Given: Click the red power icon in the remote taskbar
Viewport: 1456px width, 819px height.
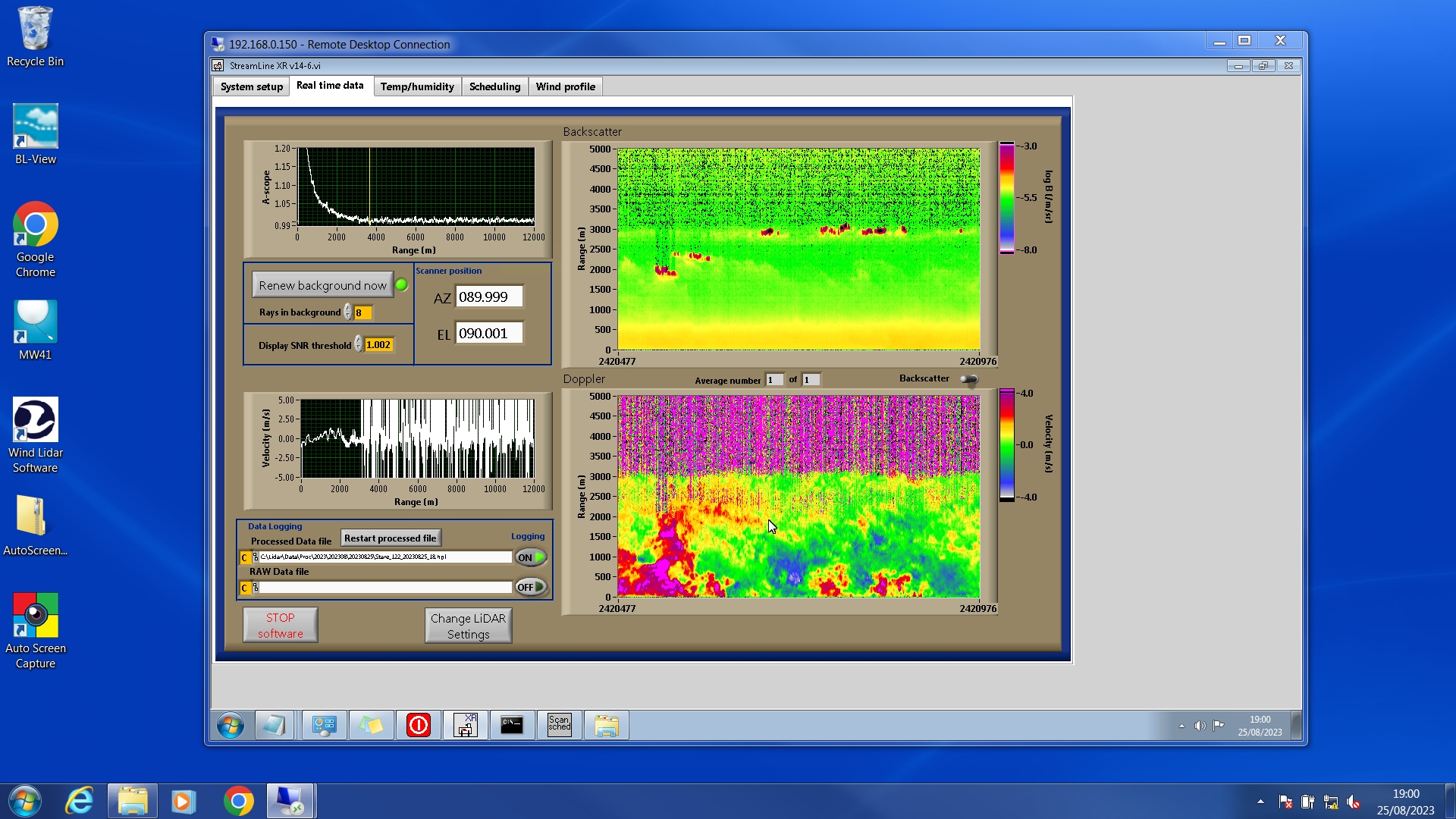Looking at the screenshot, I should (418, 725).
